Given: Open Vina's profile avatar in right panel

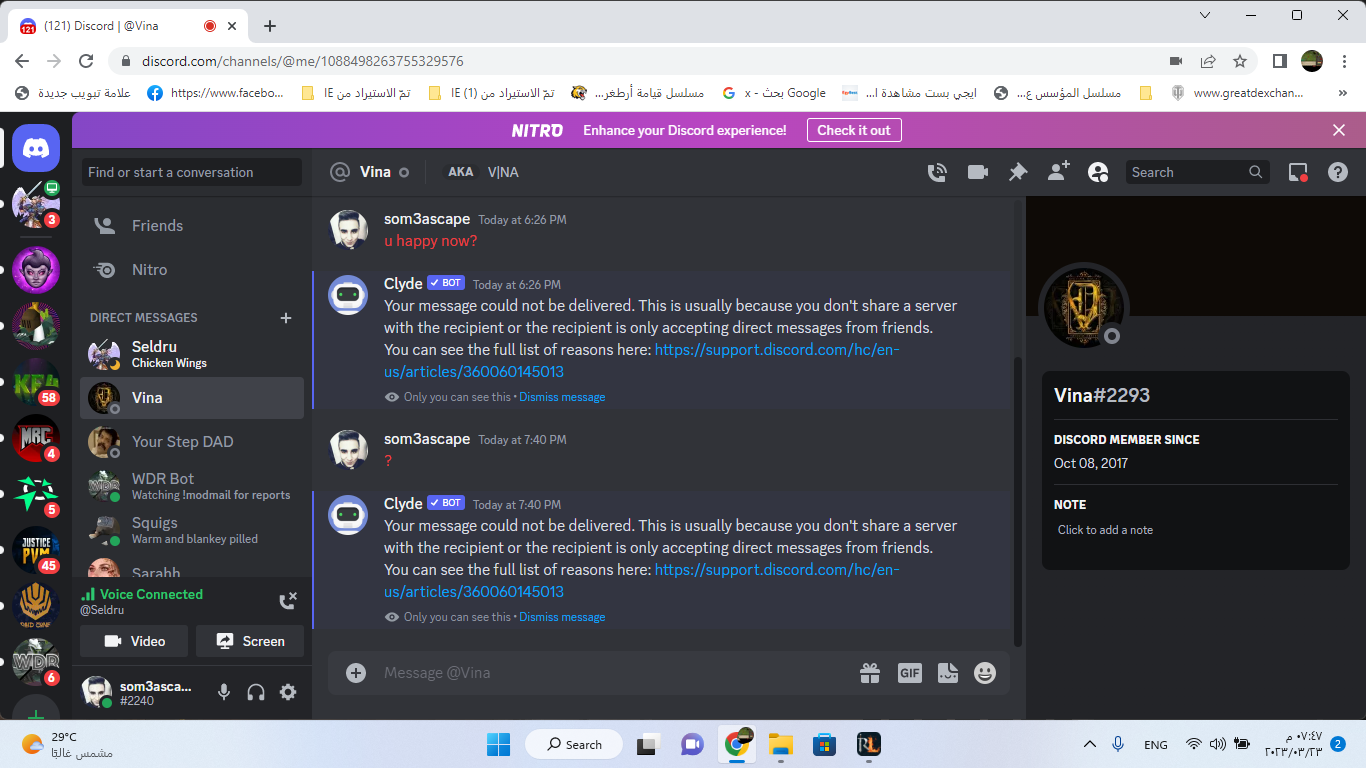Looking at the screenshot, I should [x=1084, y=307].
